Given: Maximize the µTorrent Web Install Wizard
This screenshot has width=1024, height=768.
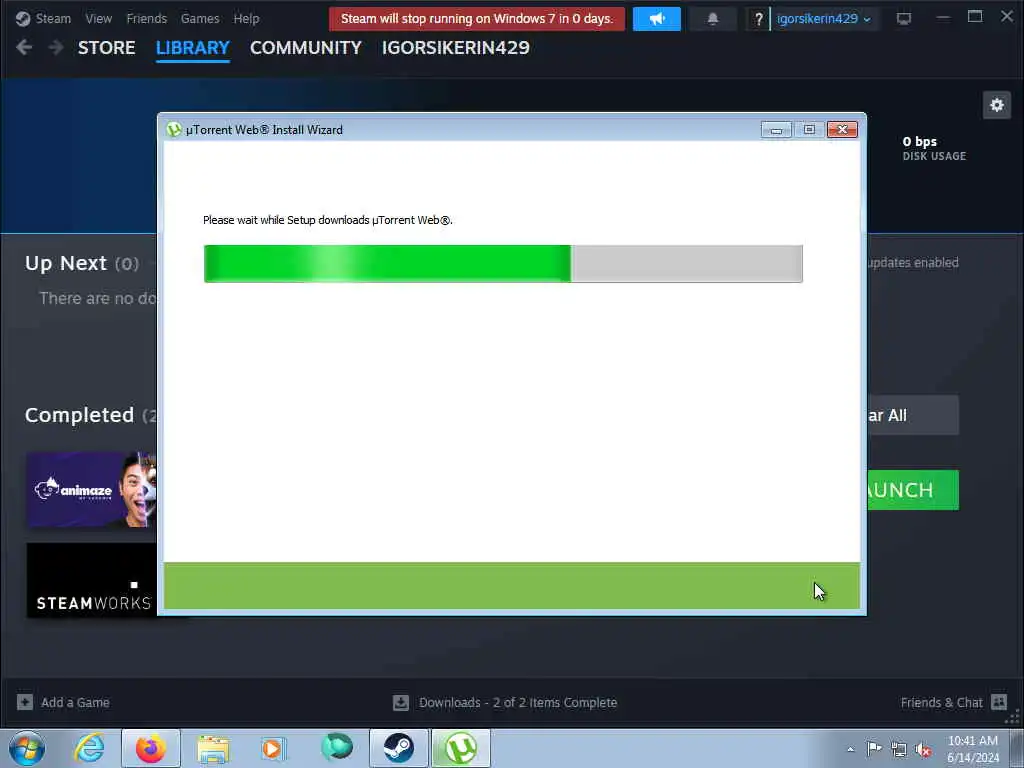Looking at the screenshot, I should click(x=809, y=130).
